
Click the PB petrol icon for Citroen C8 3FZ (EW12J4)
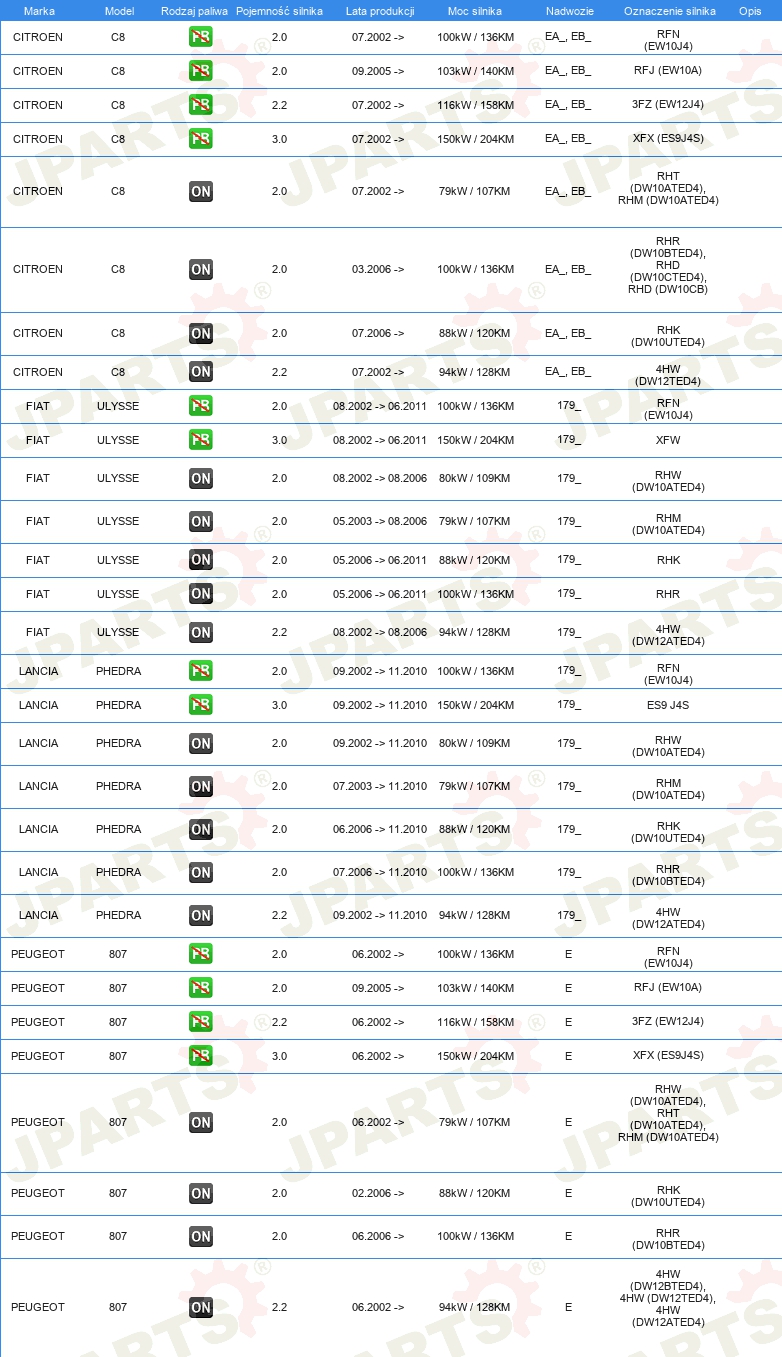click(201, 105)
